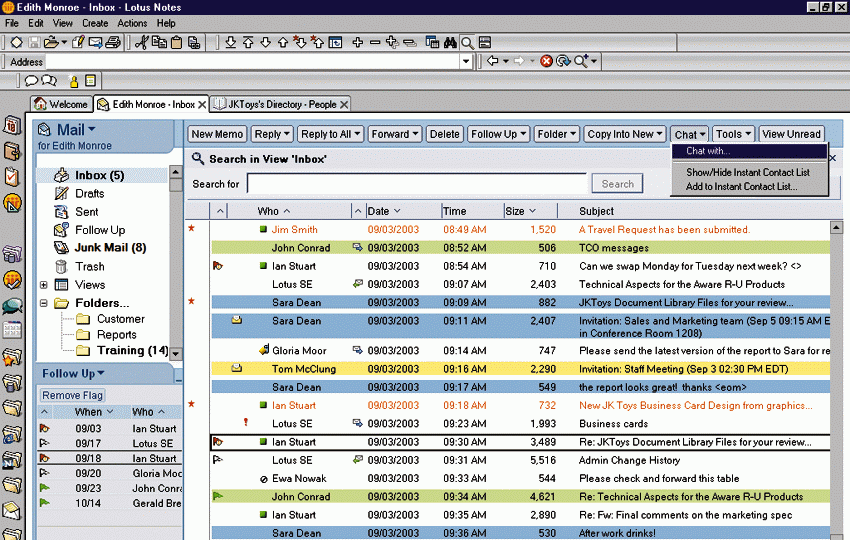Open the Forward dropdown button
Image resolution: width=850 pixels, height=540 pixels.
[395, 134]
